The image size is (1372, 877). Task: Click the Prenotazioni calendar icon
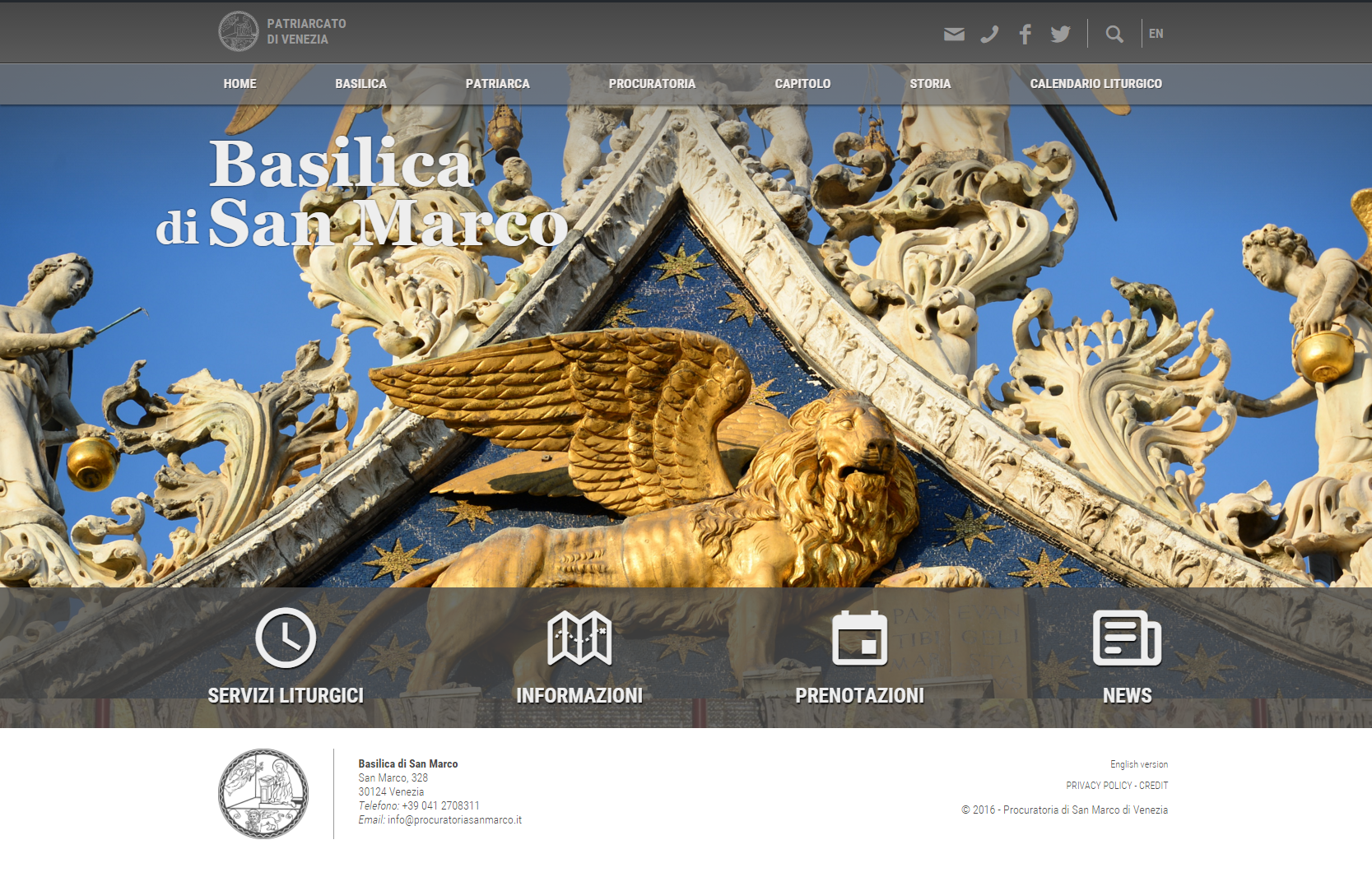click(859, 638)
